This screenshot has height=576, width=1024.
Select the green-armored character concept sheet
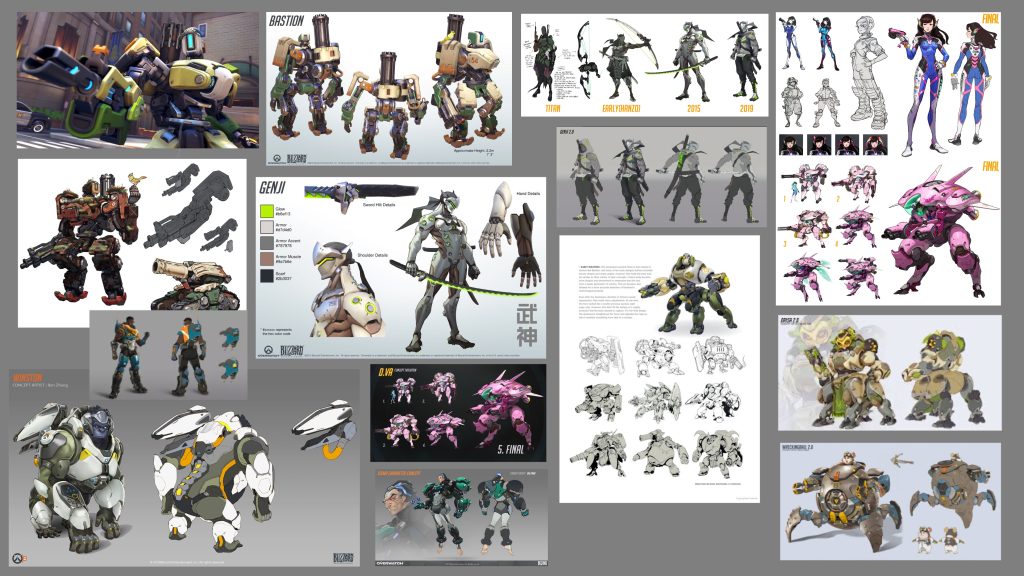click(462, 517)
